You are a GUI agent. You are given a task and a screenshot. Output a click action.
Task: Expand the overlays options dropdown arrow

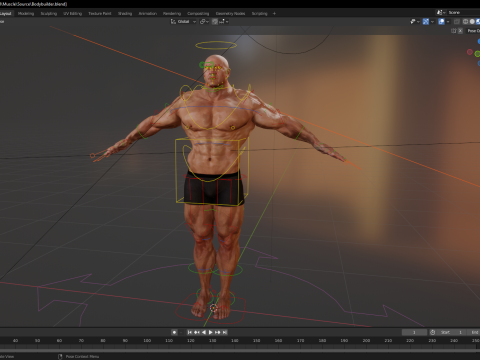pyautogui.click(x=448, y=21)
